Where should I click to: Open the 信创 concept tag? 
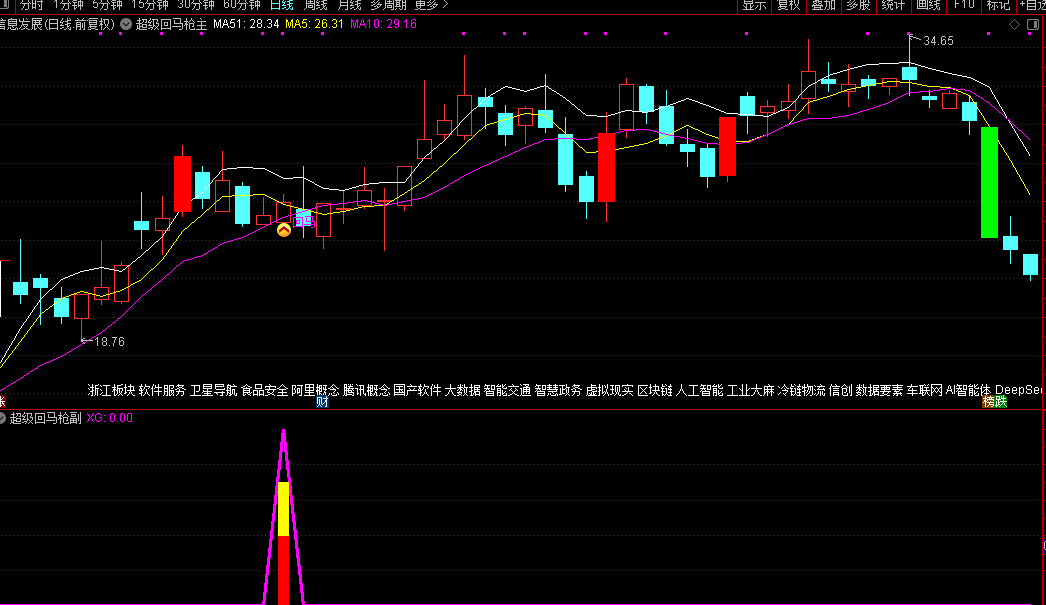coord(841,390)
